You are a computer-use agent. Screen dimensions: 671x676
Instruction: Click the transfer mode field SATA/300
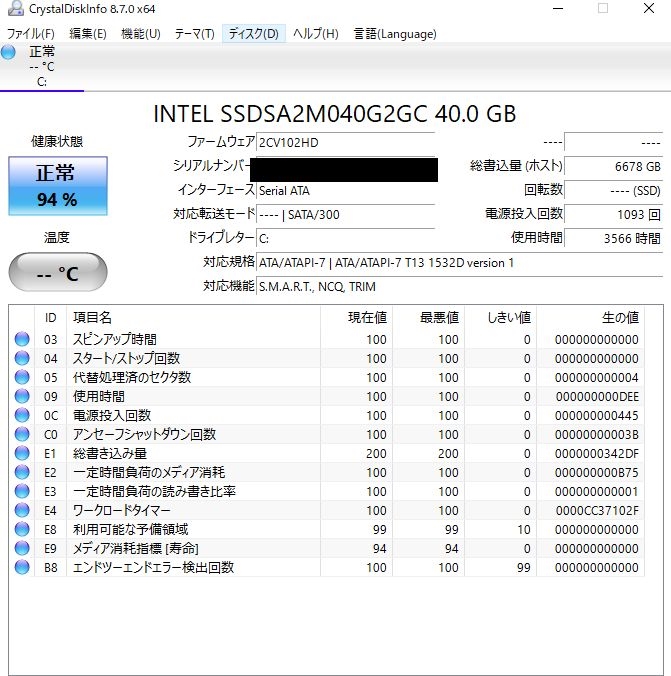345,214
